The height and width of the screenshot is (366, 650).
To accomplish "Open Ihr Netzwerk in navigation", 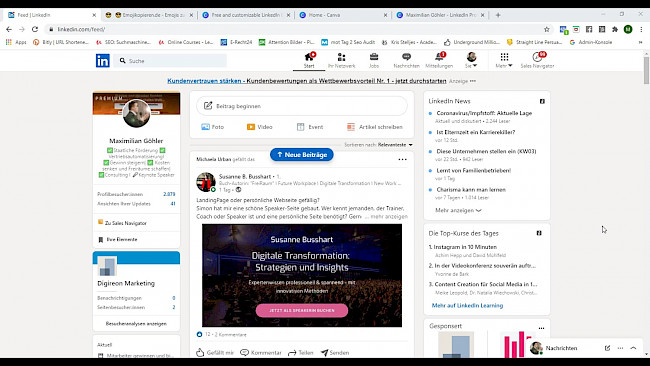I will pyautogui.click(x=342, y=61).
